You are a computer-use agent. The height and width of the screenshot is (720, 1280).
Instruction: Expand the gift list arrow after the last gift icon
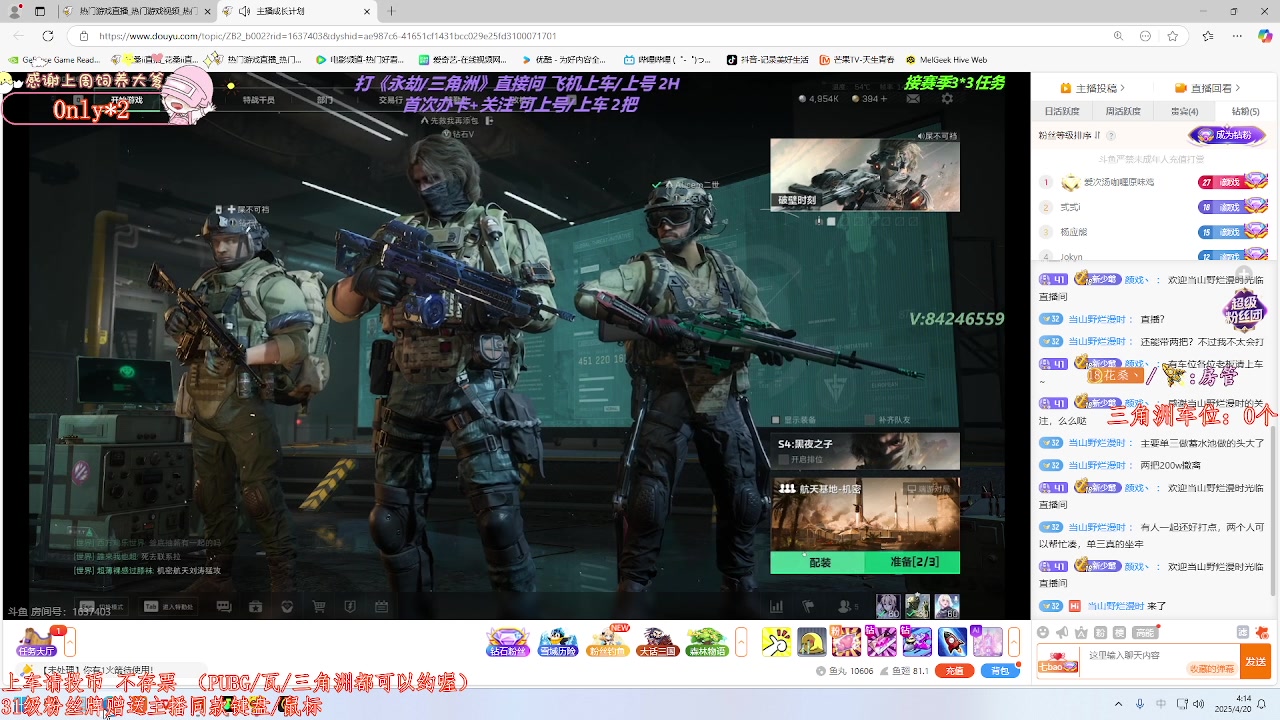click(1014, 642)
